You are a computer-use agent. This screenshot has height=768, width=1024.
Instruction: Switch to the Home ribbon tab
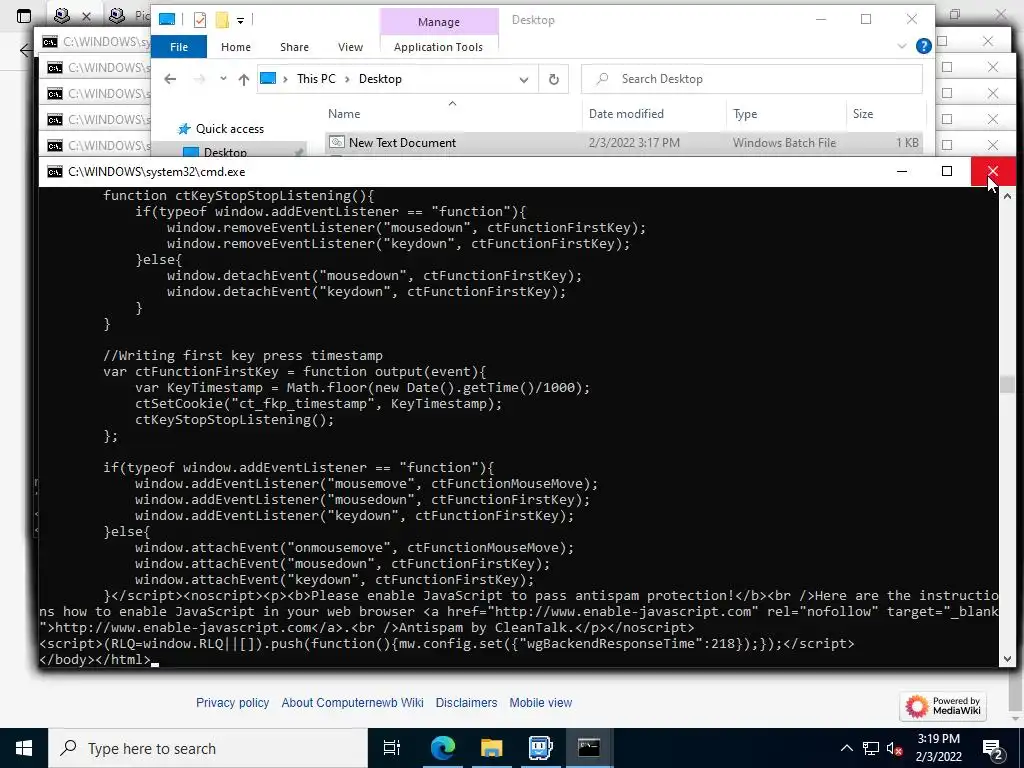coord(236,47)
